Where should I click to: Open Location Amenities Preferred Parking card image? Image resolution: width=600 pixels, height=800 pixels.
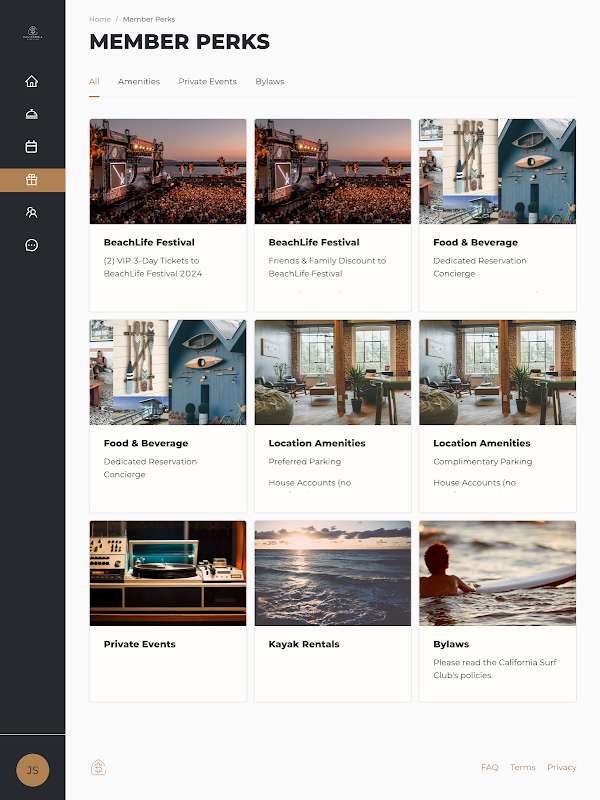333,372
